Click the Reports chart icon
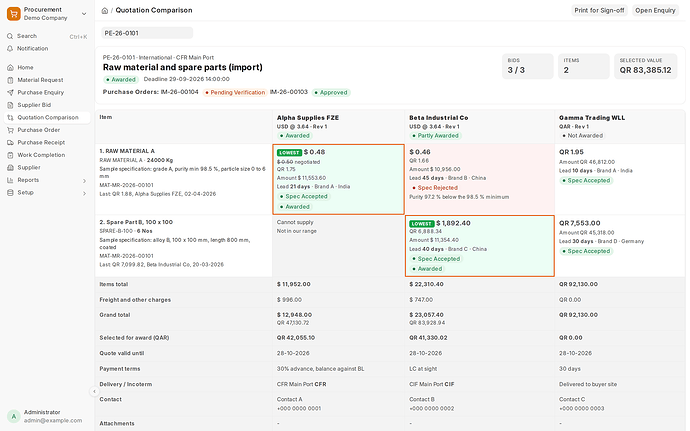690x431 pixels. point(10,180)
